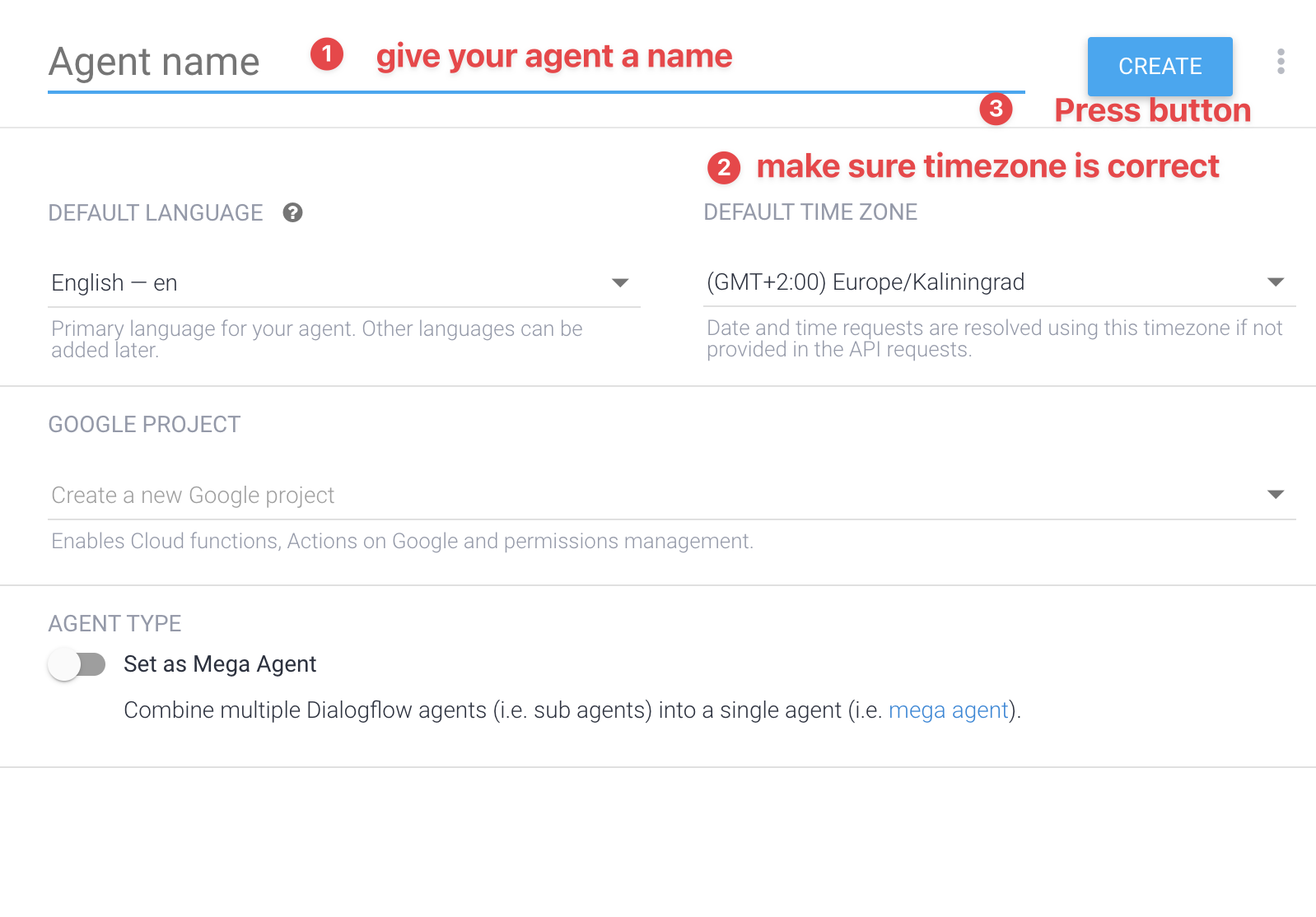Focus the Agent name input field
The image size is (1316, 917).
[536, 63]
